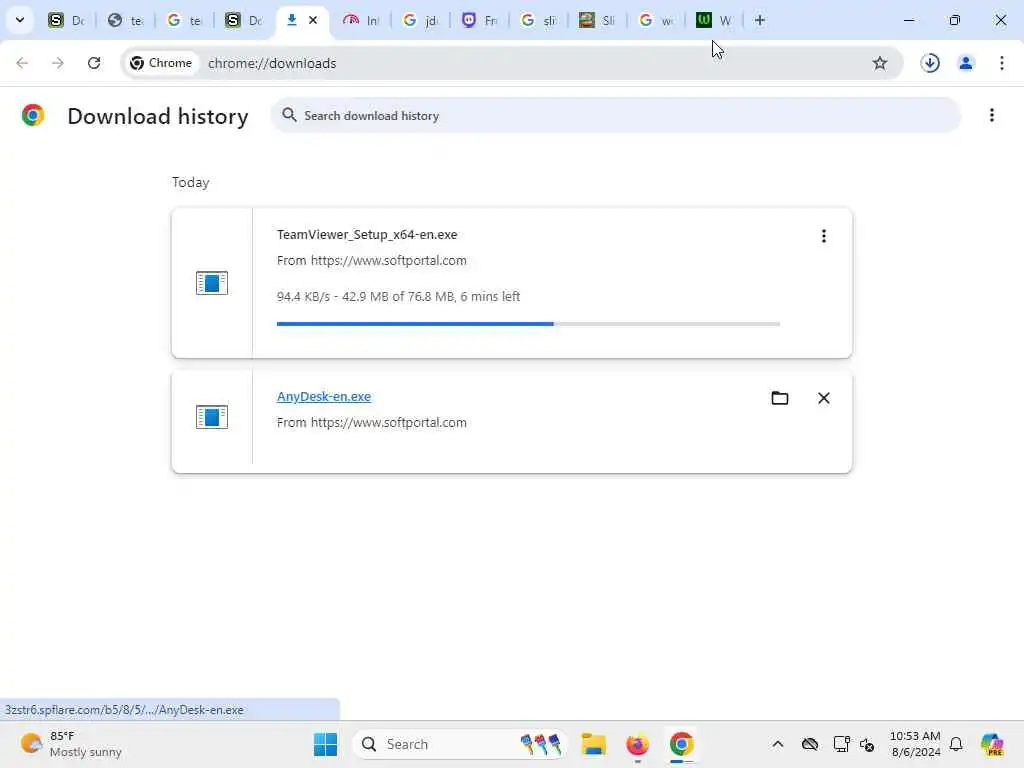The image size is (1024, 768).
Task: Switch to the 'In' speedometer tab
Action: (x=361, y=20)
